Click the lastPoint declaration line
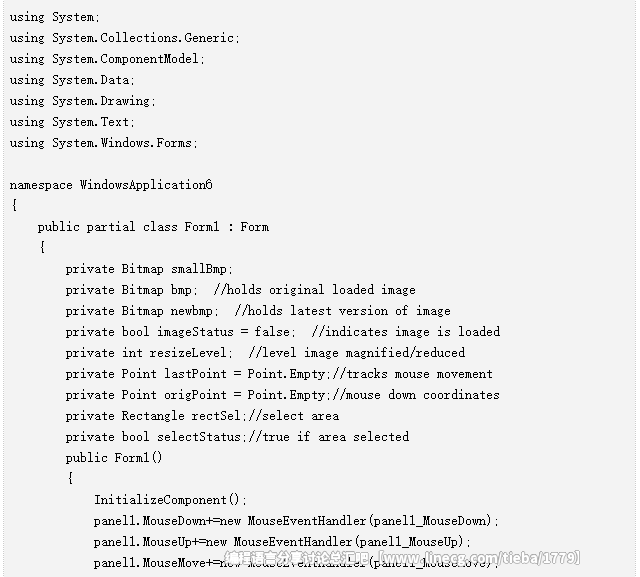Image resolution: width=640 pixels, height=577 pixels. point(279,374)
